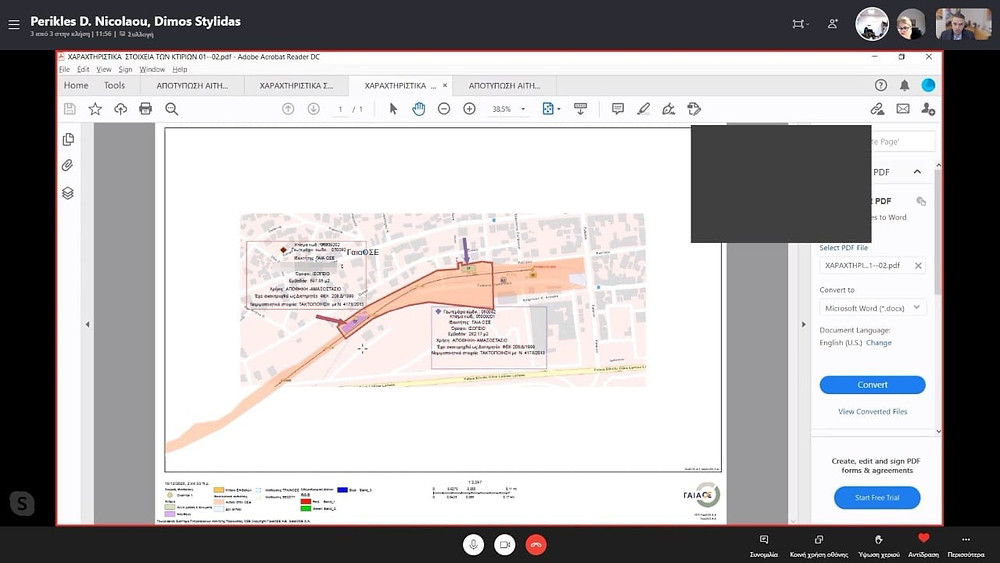The image size is (1000, 563).
Task: Open Convert to format dropdown
Action: tap(872, 308)
